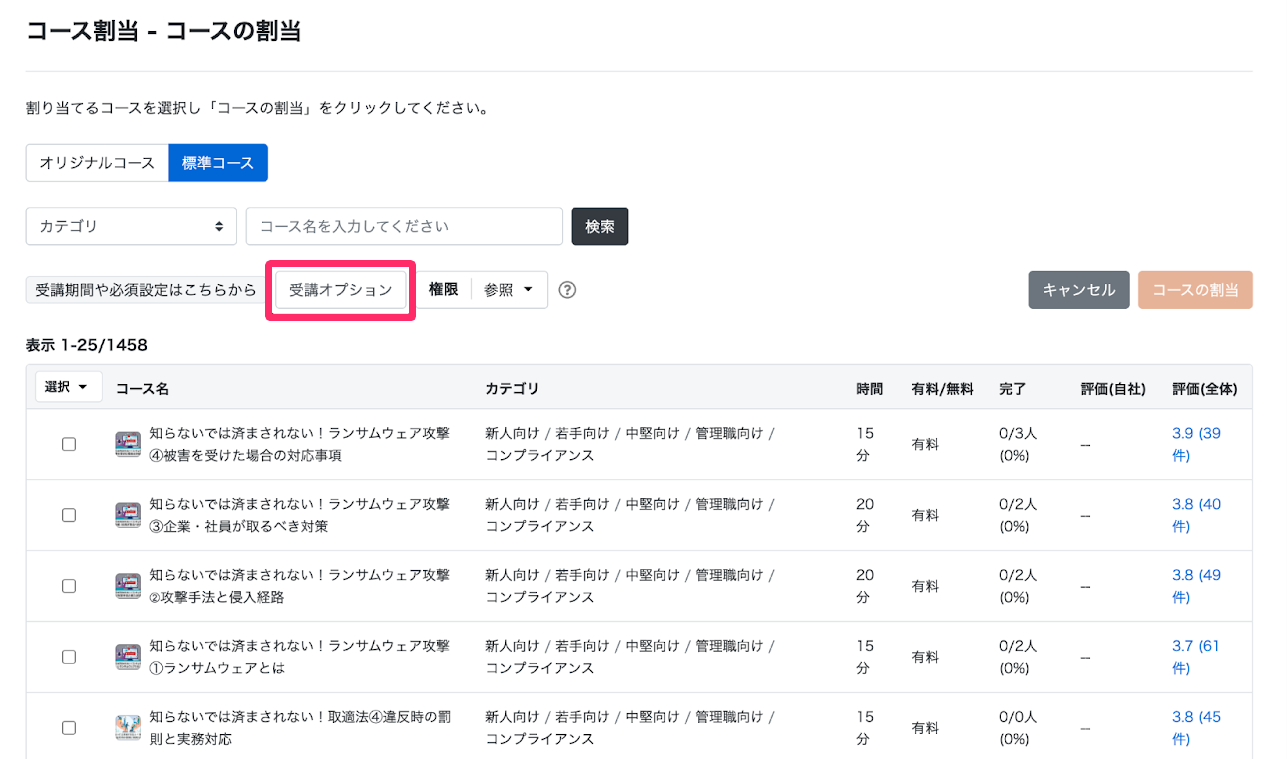Check the box for ③企業・社員が取るべき対策 course
Screen dimensions: 1287x759
69,515
